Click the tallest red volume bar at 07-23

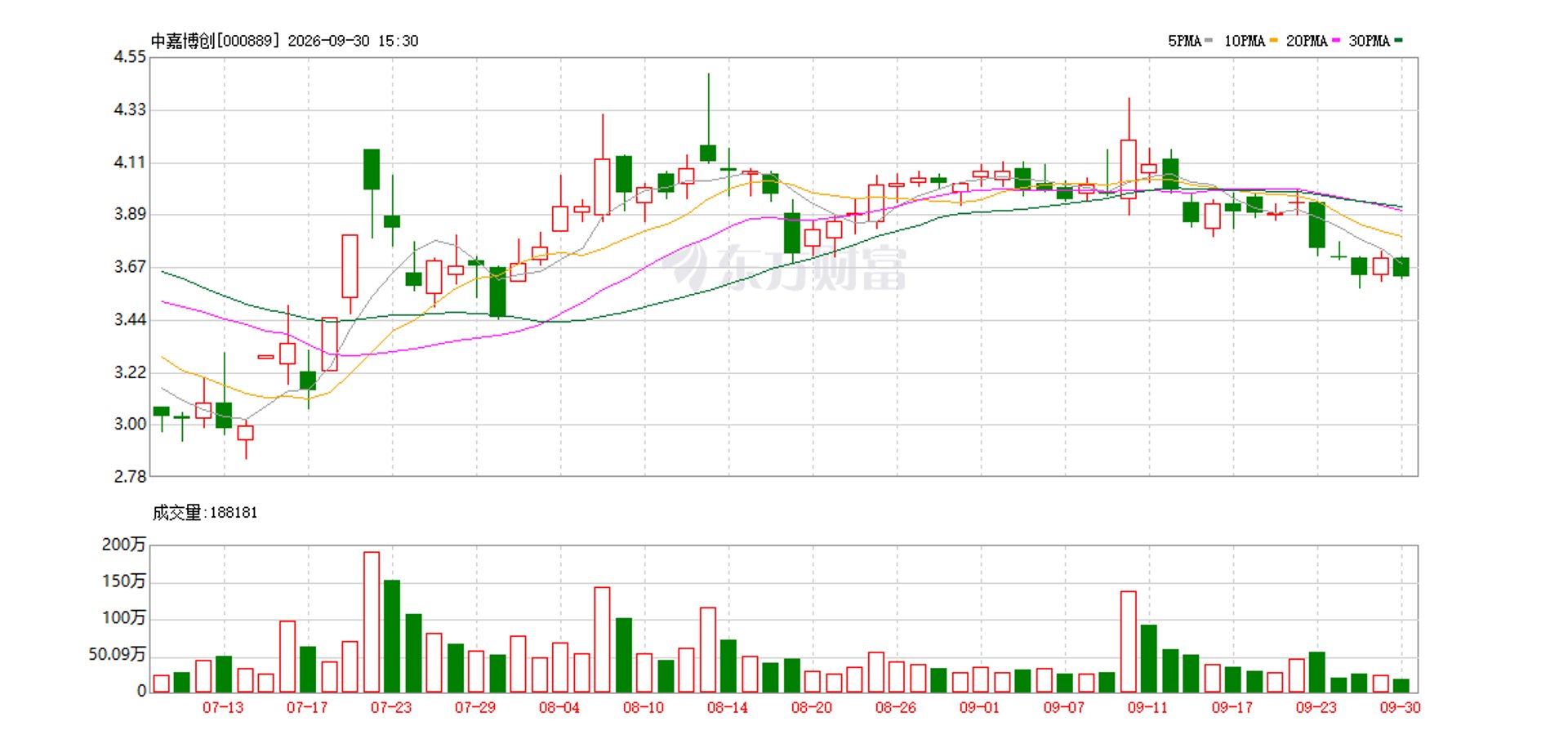372,622
